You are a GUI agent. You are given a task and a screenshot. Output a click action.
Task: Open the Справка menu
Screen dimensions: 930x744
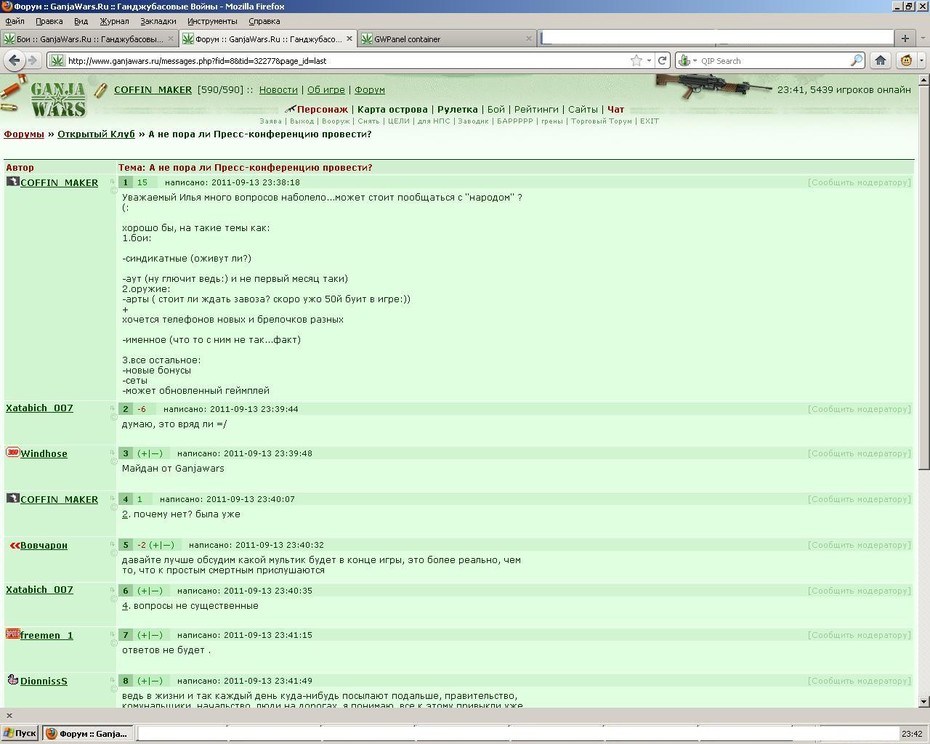coord(264,21)
